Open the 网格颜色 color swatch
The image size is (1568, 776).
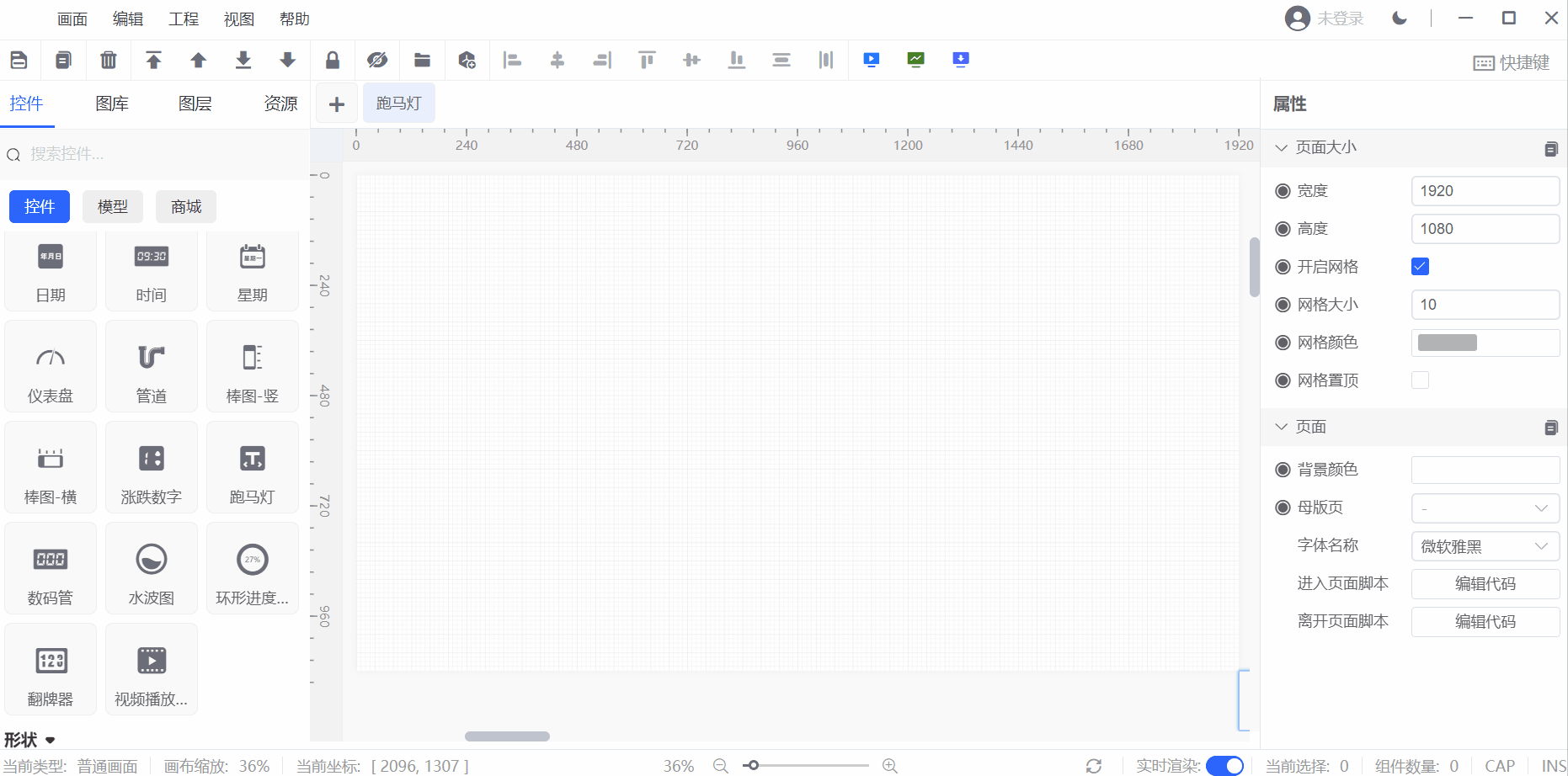tap(1448, 343)
